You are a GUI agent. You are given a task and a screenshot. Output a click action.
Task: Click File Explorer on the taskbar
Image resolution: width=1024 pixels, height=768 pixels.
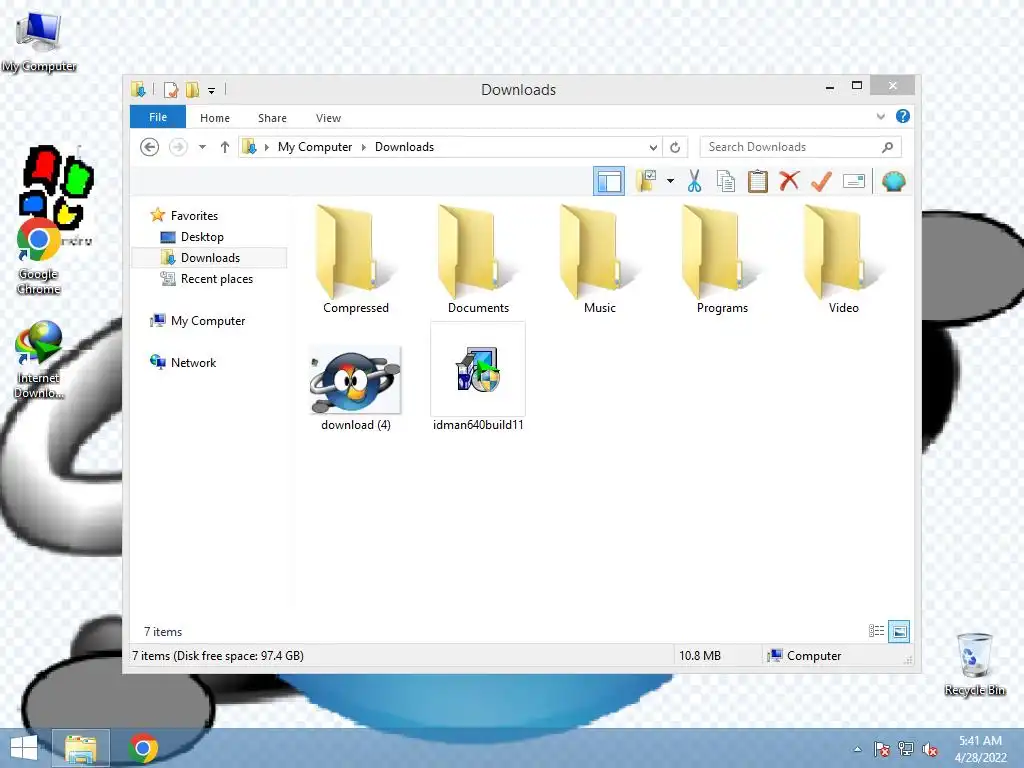tap(81, 748)
